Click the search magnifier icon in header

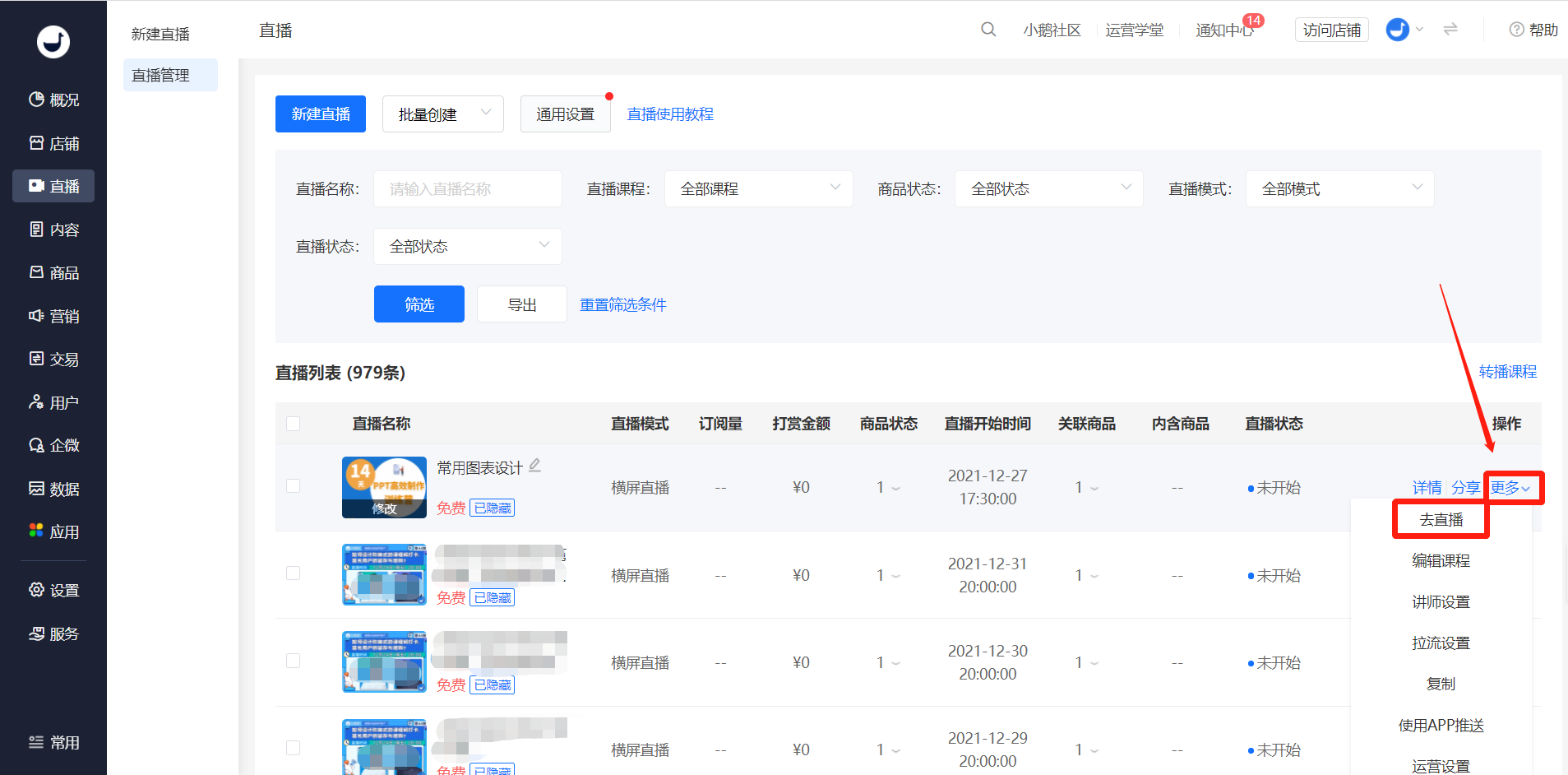pyautogui.click(x=988, y=30)
